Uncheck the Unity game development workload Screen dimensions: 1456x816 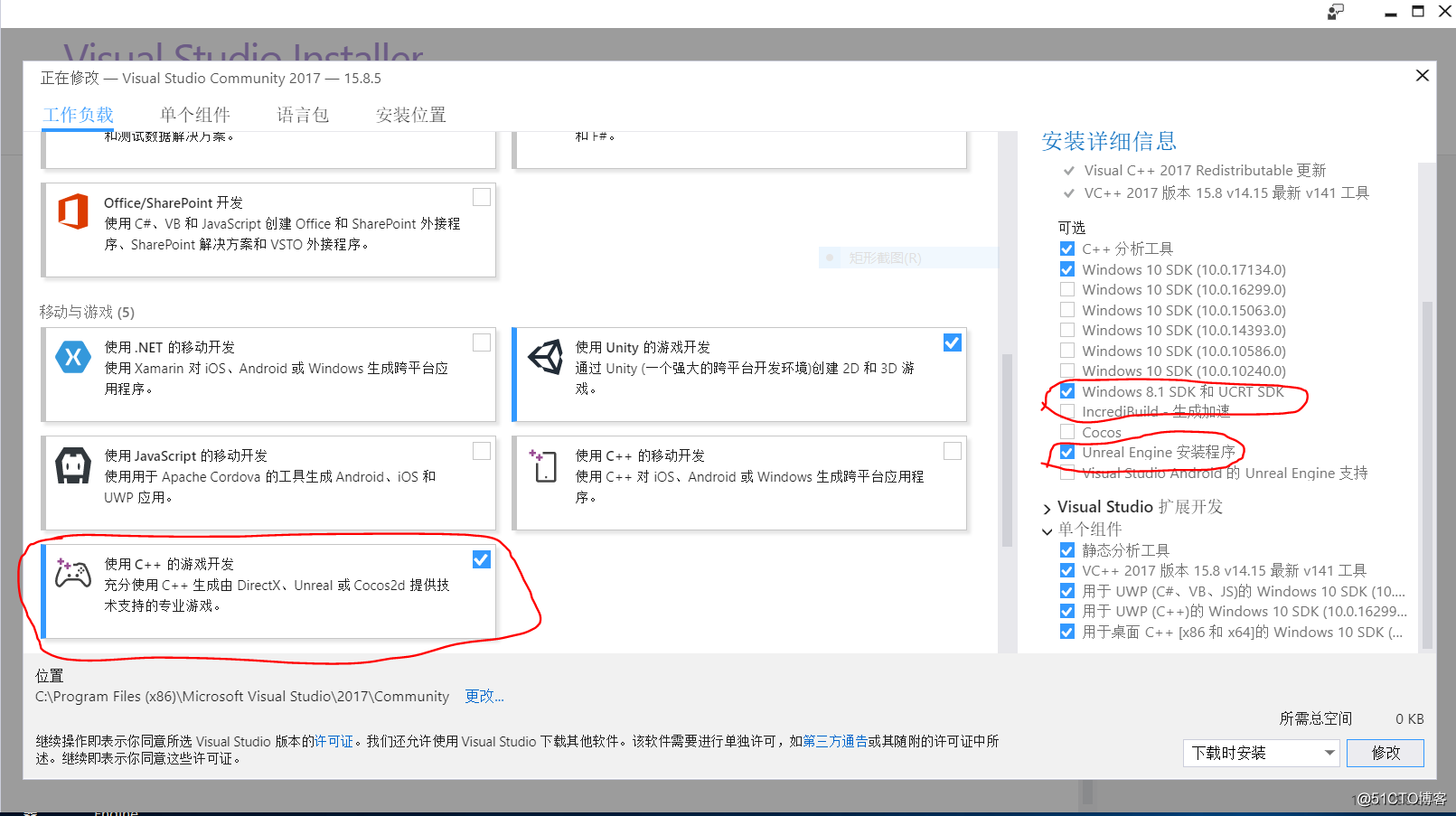coord(953,342)
